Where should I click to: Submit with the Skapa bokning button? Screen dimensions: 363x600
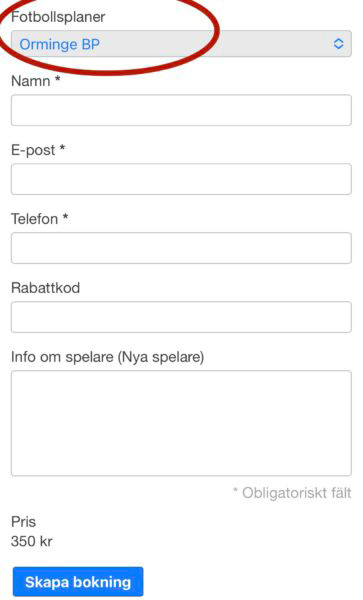(x=78, y=582)
